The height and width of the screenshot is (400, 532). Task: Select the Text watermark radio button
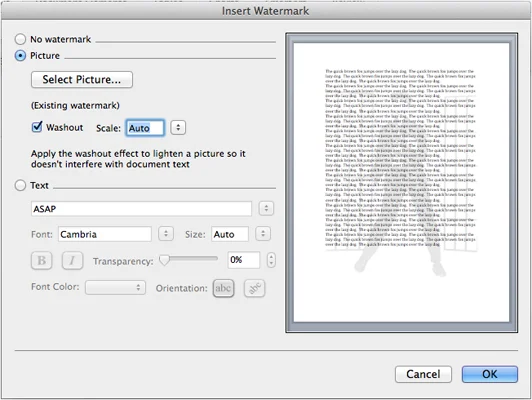(20, 185)
